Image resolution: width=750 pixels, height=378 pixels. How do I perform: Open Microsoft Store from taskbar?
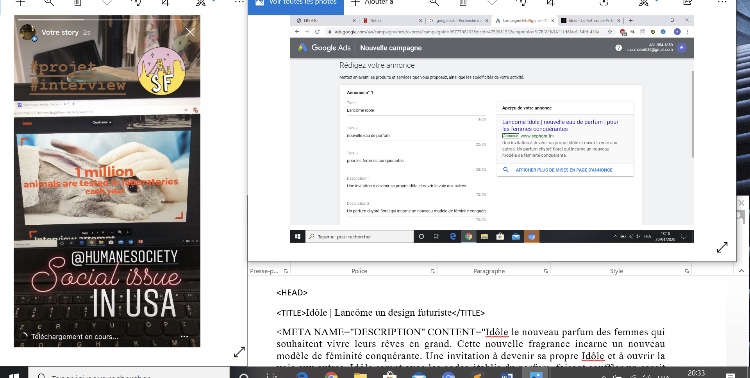point(389,376)
